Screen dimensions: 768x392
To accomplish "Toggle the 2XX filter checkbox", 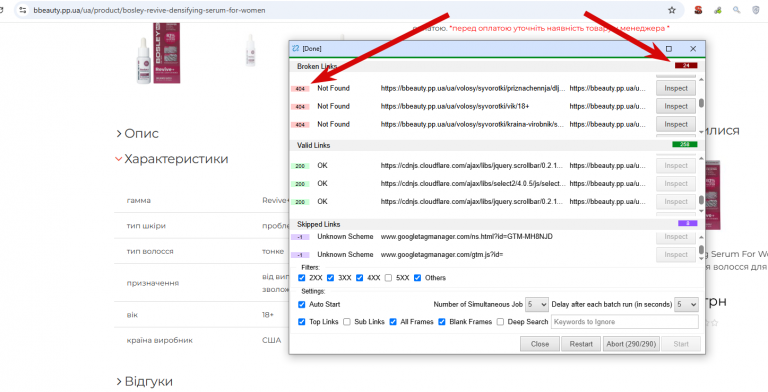I will click(302, 278).
